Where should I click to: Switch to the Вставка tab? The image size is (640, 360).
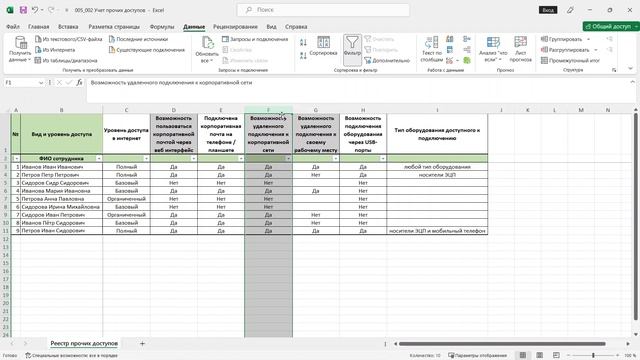coord(68,27)
